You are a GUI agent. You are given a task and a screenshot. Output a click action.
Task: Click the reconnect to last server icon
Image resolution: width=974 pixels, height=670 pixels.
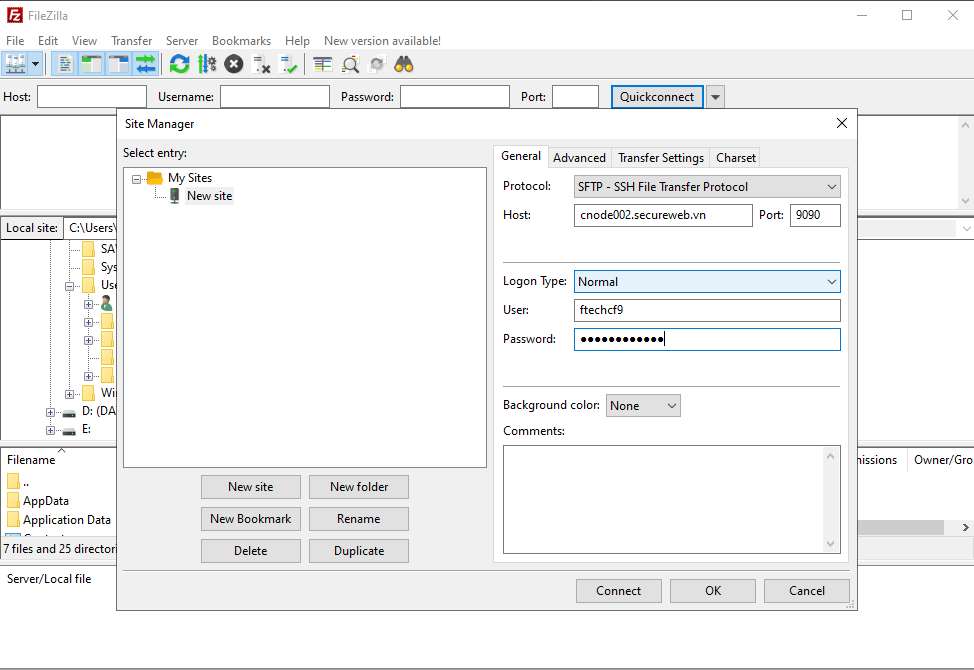click(x=288, y=64)
